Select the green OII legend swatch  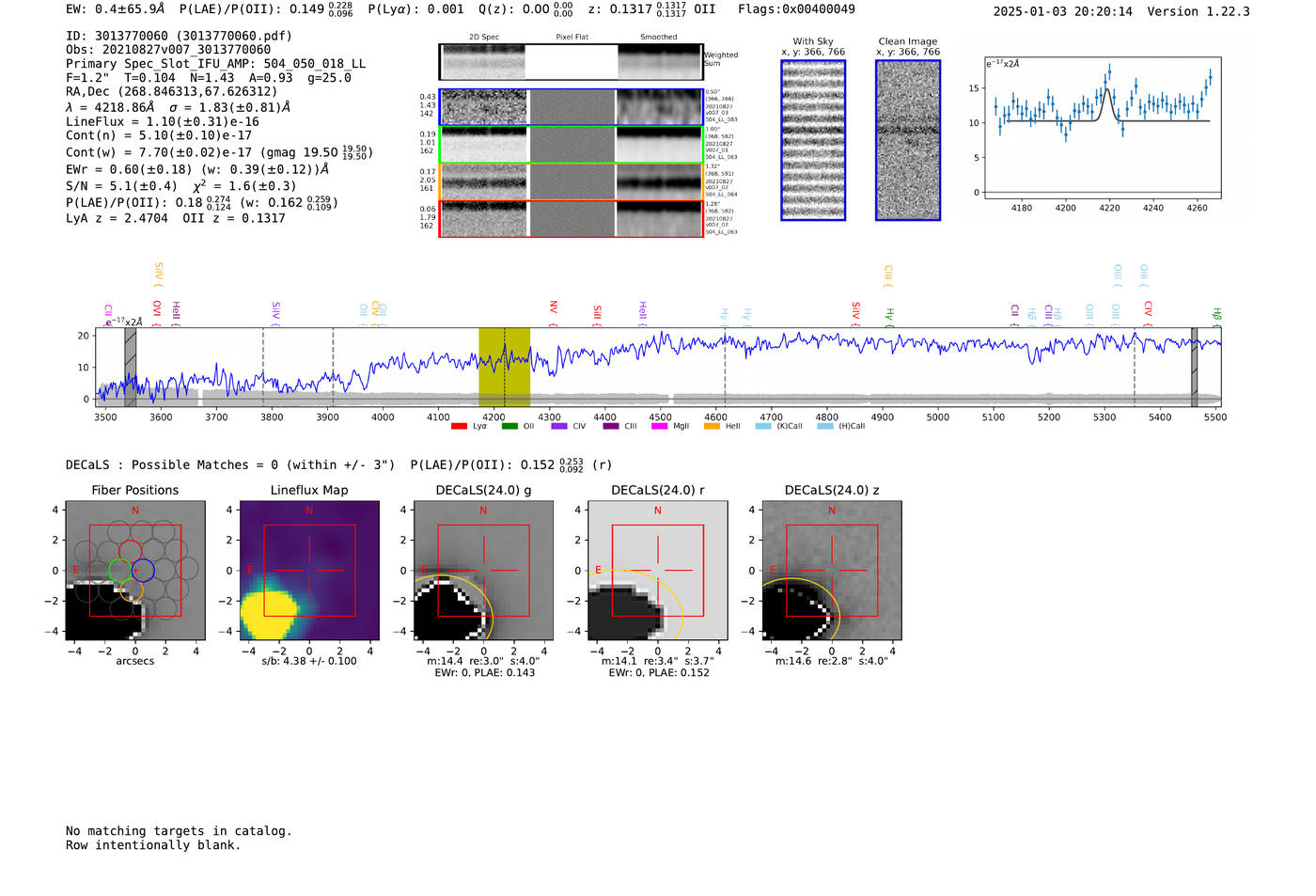pos(509,426)
